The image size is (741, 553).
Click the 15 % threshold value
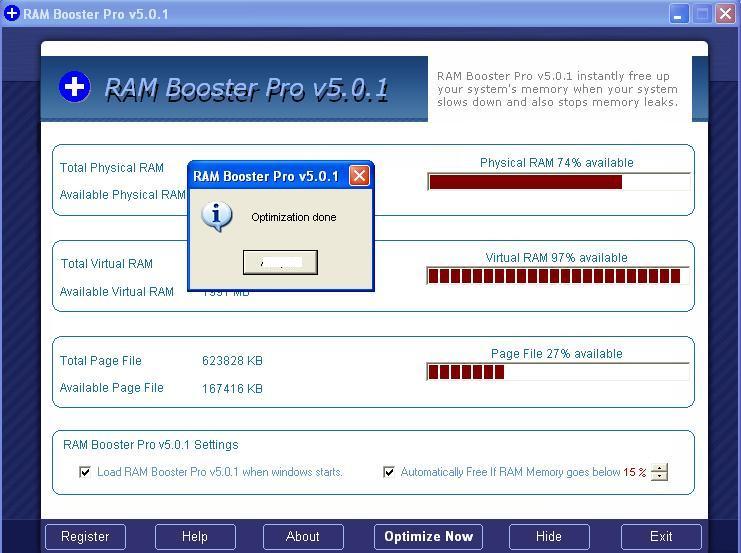(x=634, y=472)
